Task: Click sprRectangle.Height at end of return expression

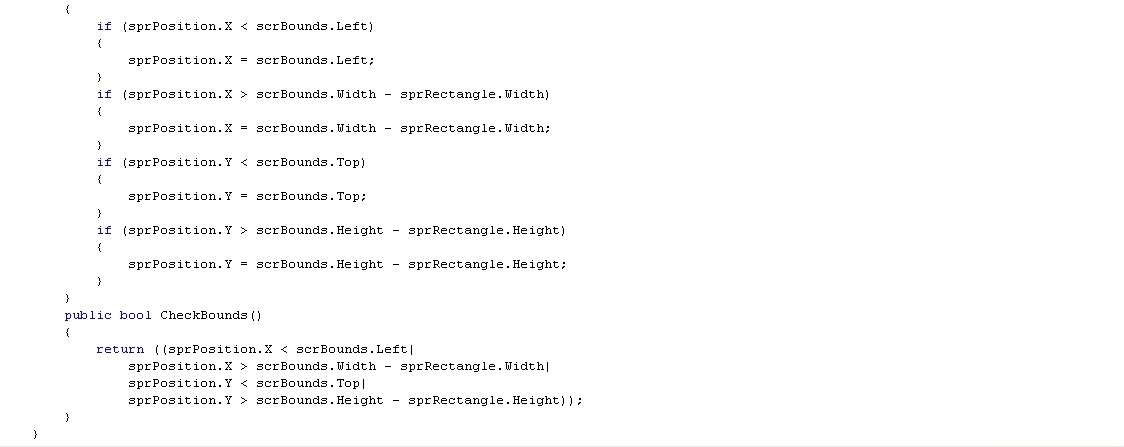Action: (x=484, y=400)
